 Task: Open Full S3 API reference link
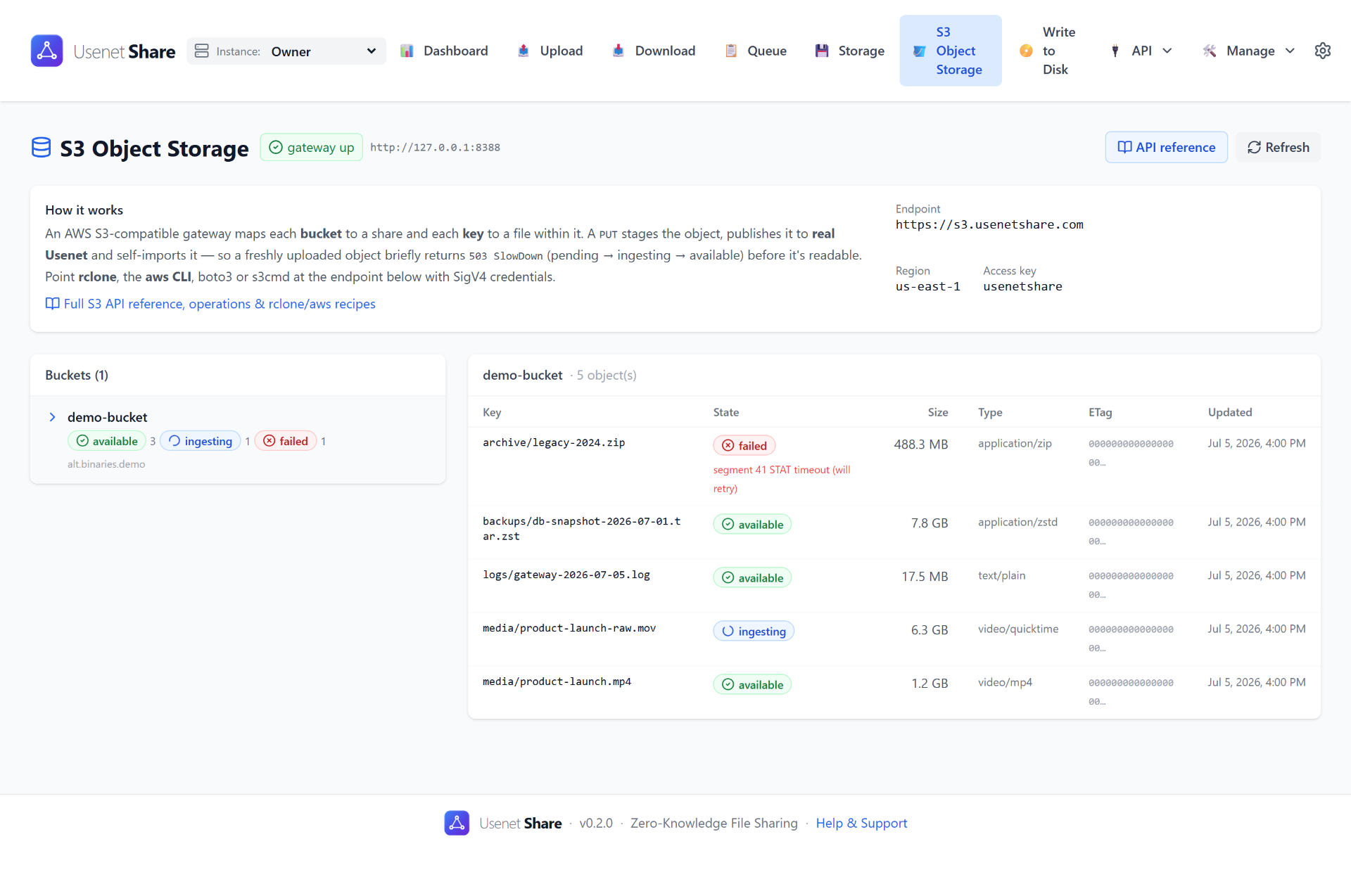(x=210, y=303)
